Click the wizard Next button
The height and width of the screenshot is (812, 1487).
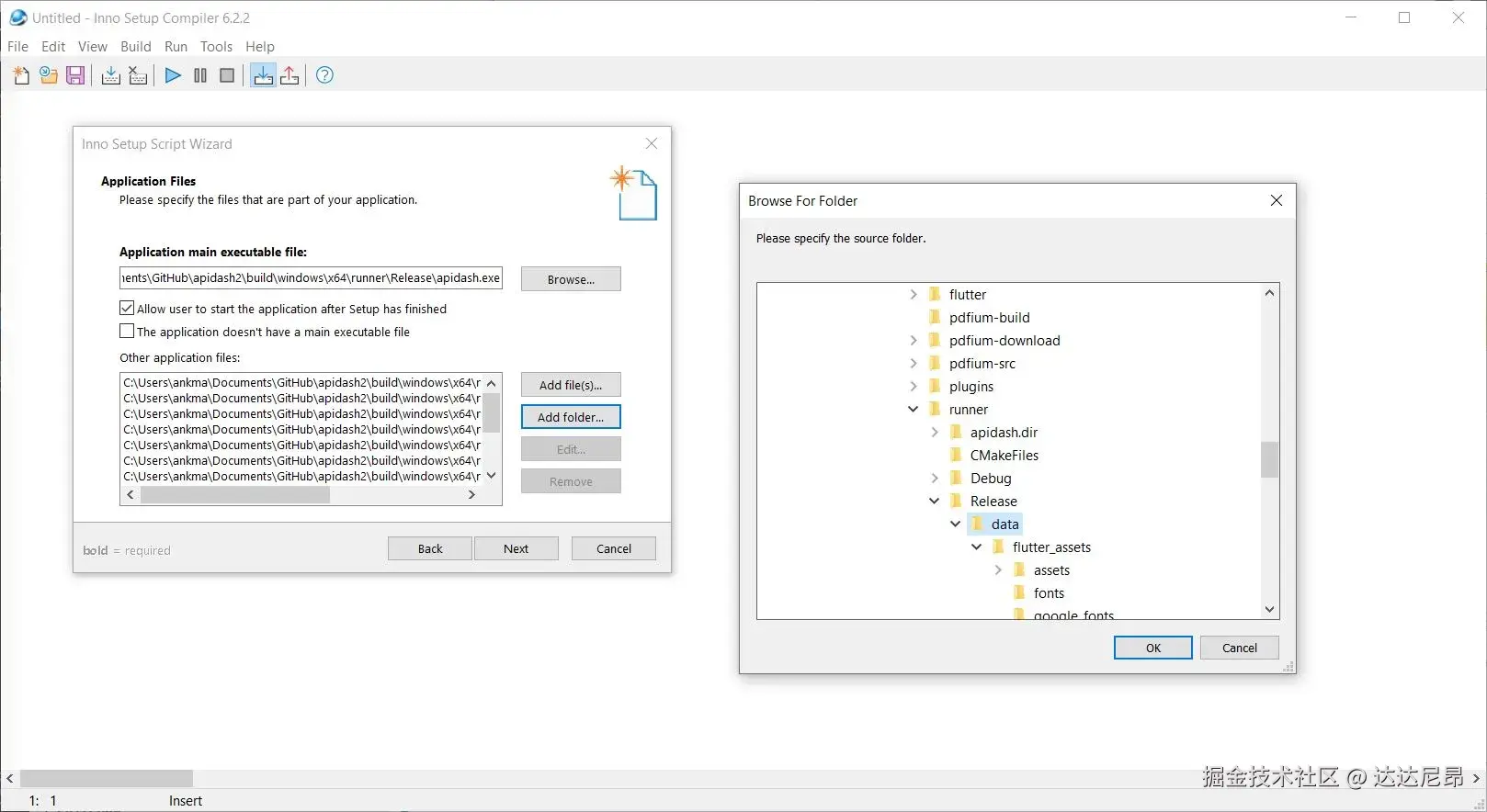click(516, 548)
